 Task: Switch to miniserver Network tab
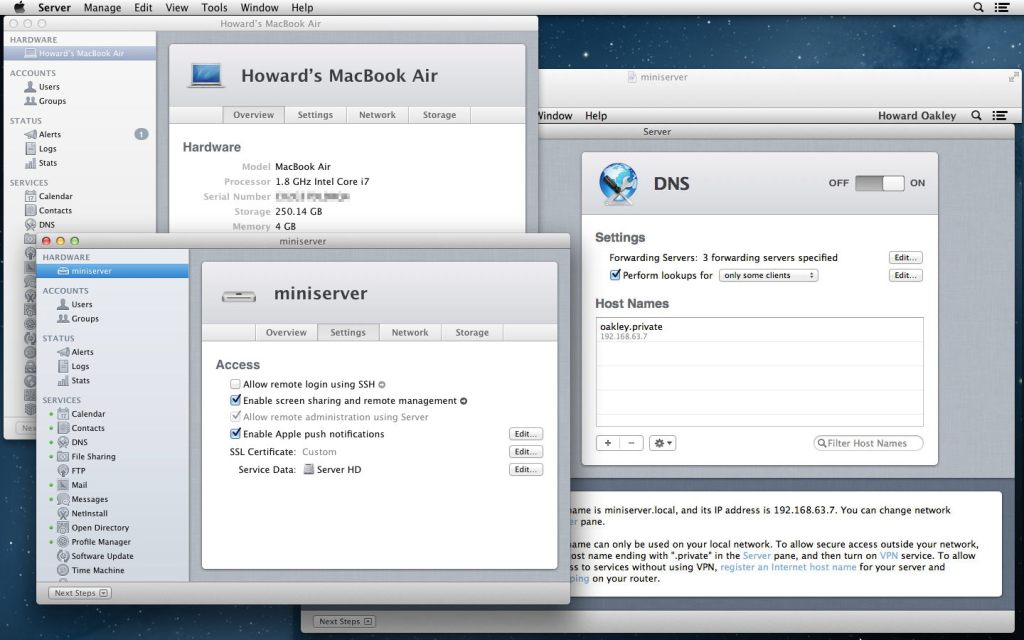tap(410, 332)
